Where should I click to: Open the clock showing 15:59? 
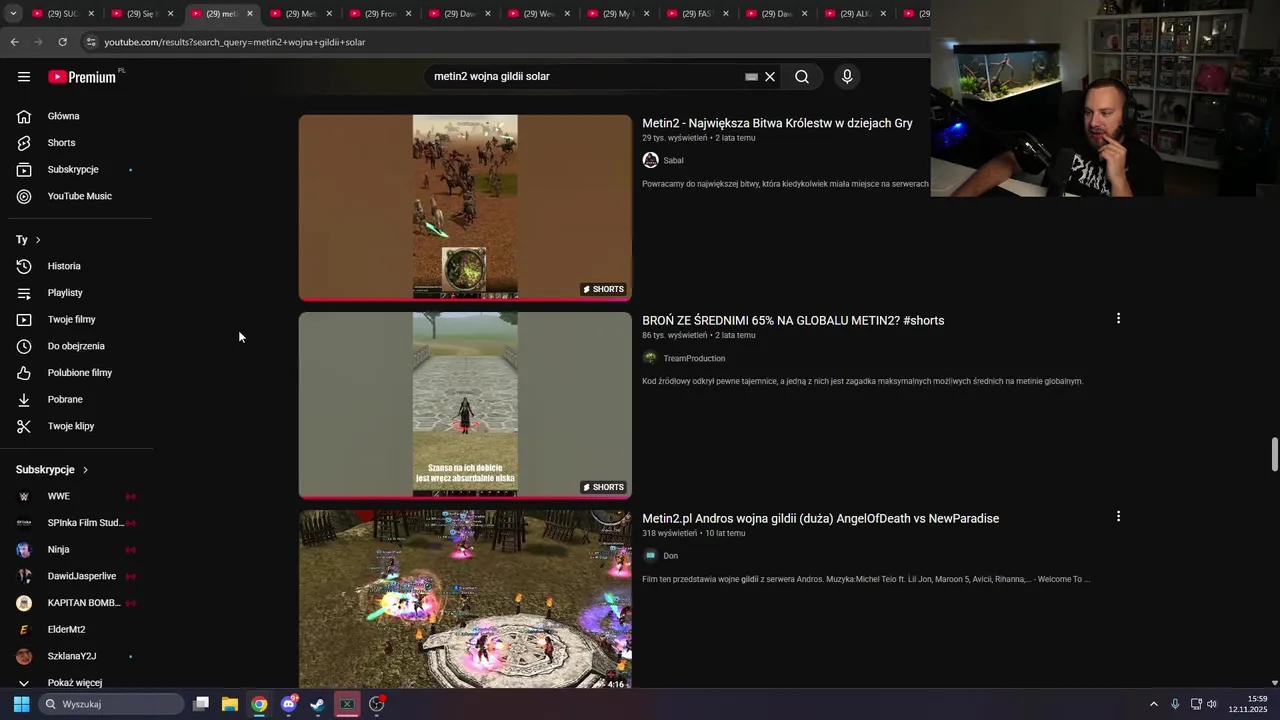[x=1250, y=704]
